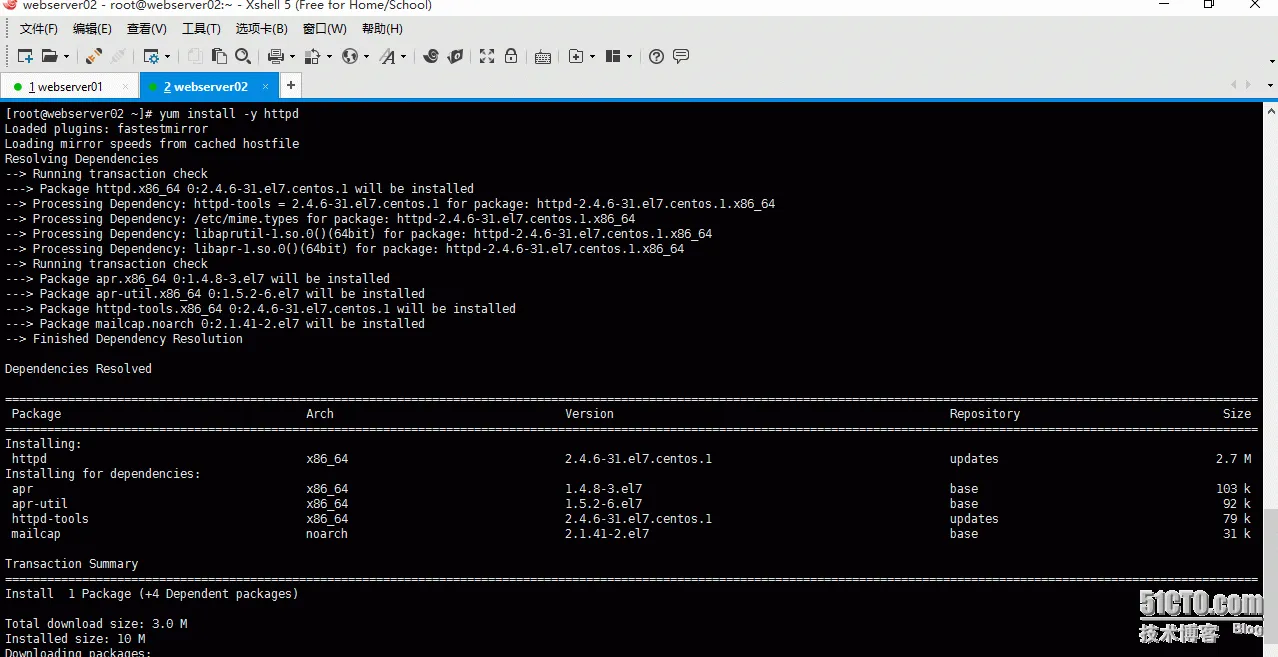Viewport: 1278px width, 657px height.
Task: Expand the globe encoding dropdown arrow
Action: 366,57
